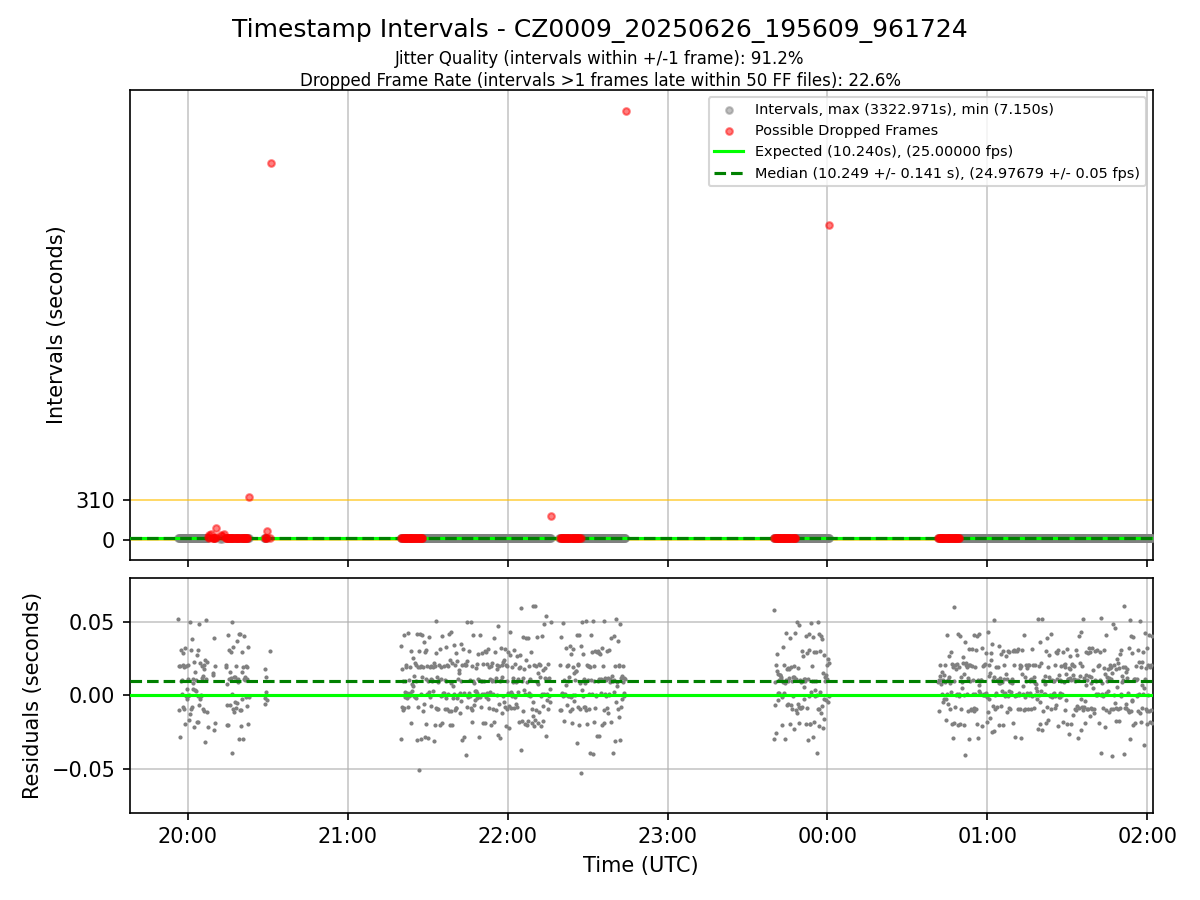Click the 00:00 time tick label
Viewport: 1200px width, 900px height.
[828, 835]
